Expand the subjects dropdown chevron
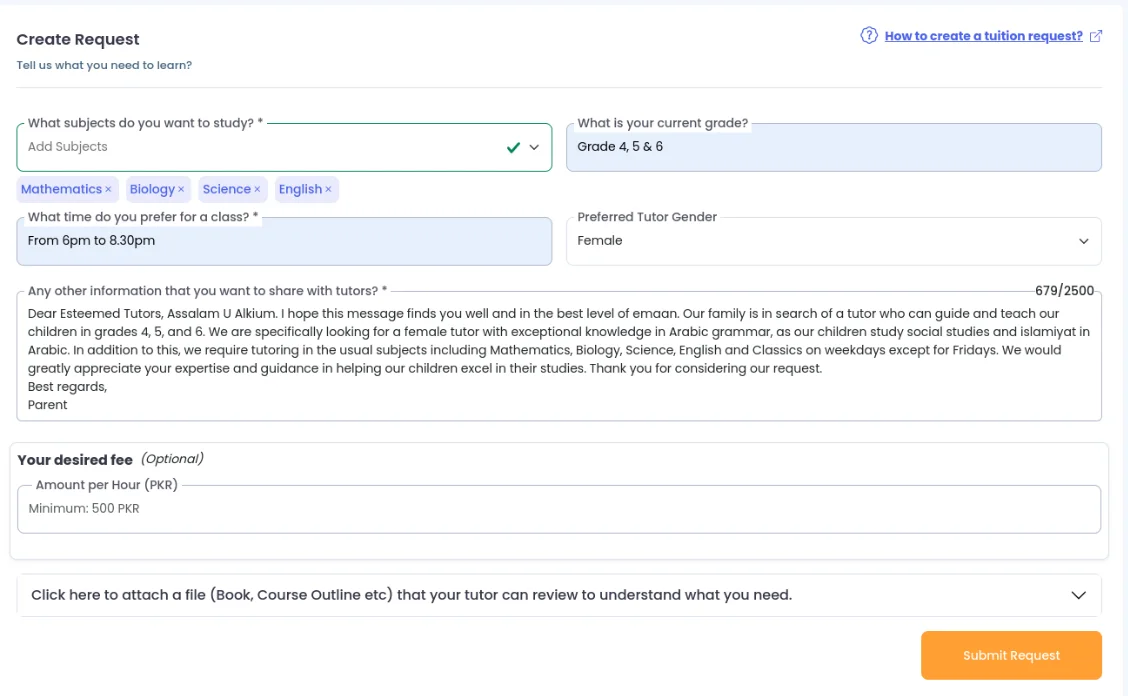The width and height of the screenshot is (1128, 696). pos(534,148)
